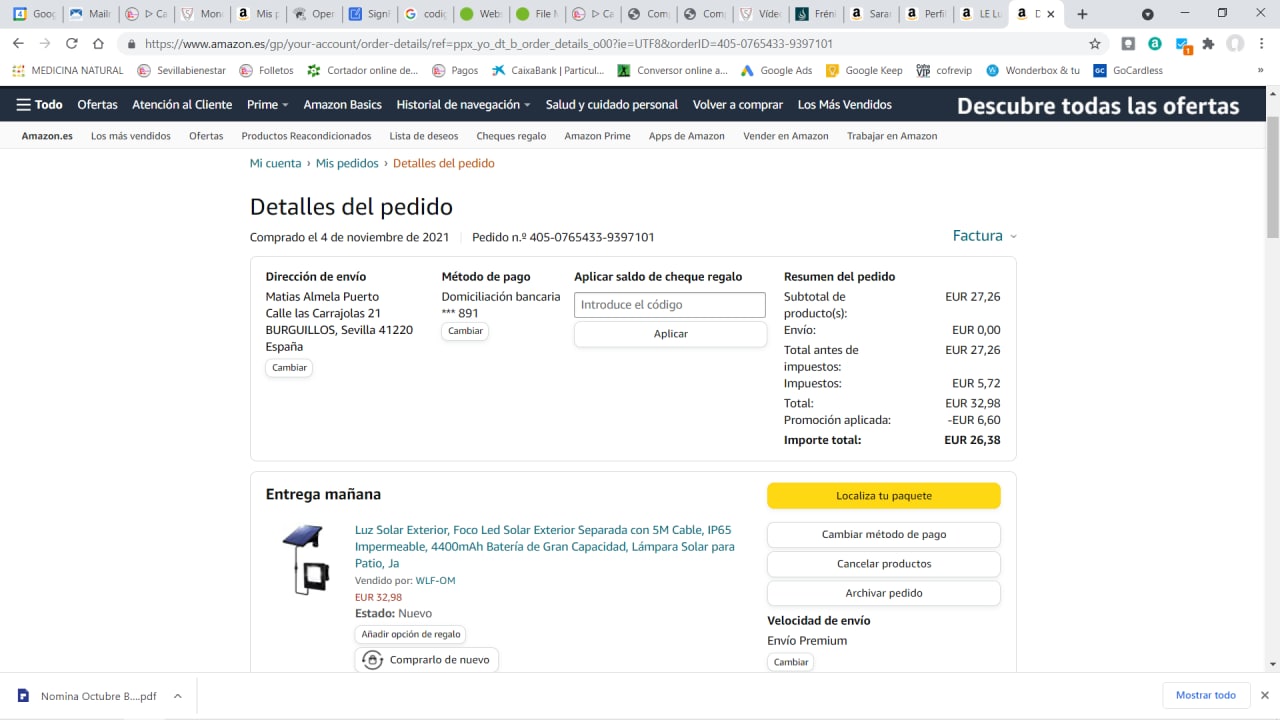The image size is (1280, 720).
Task: Click the 'Introduce el código' gift field
Action: pos(669,305)
